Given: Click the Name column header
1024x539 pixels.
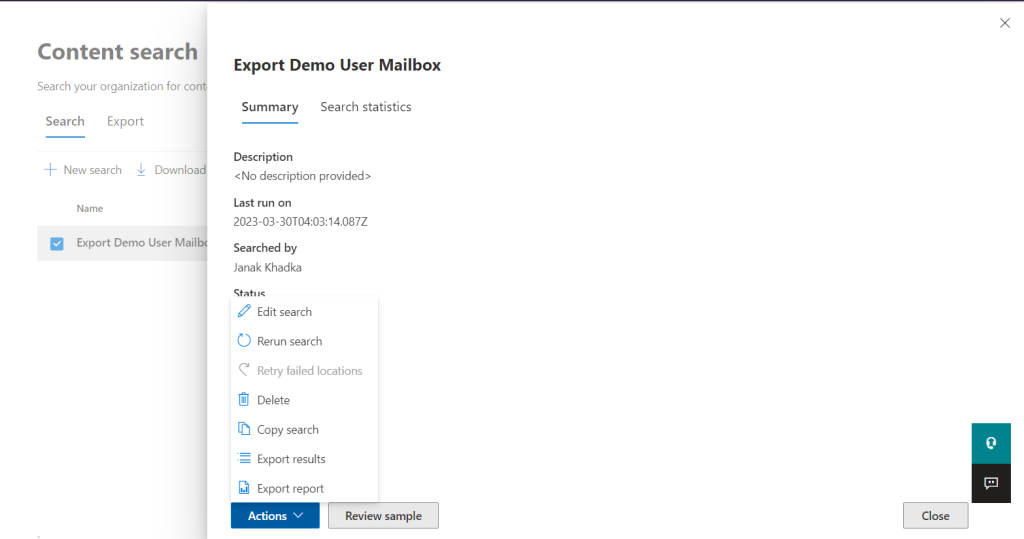Looking at the screenshot, I should click(89, 208).
